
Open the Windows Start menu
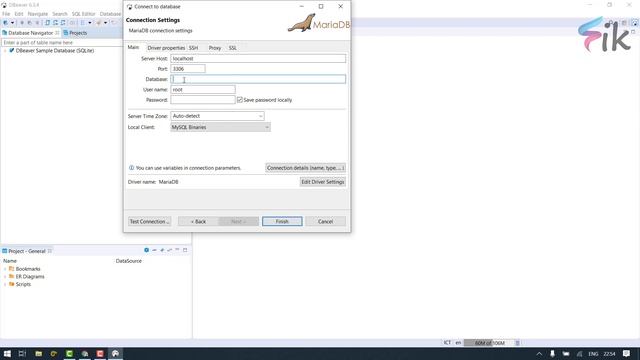pos(7,353)
